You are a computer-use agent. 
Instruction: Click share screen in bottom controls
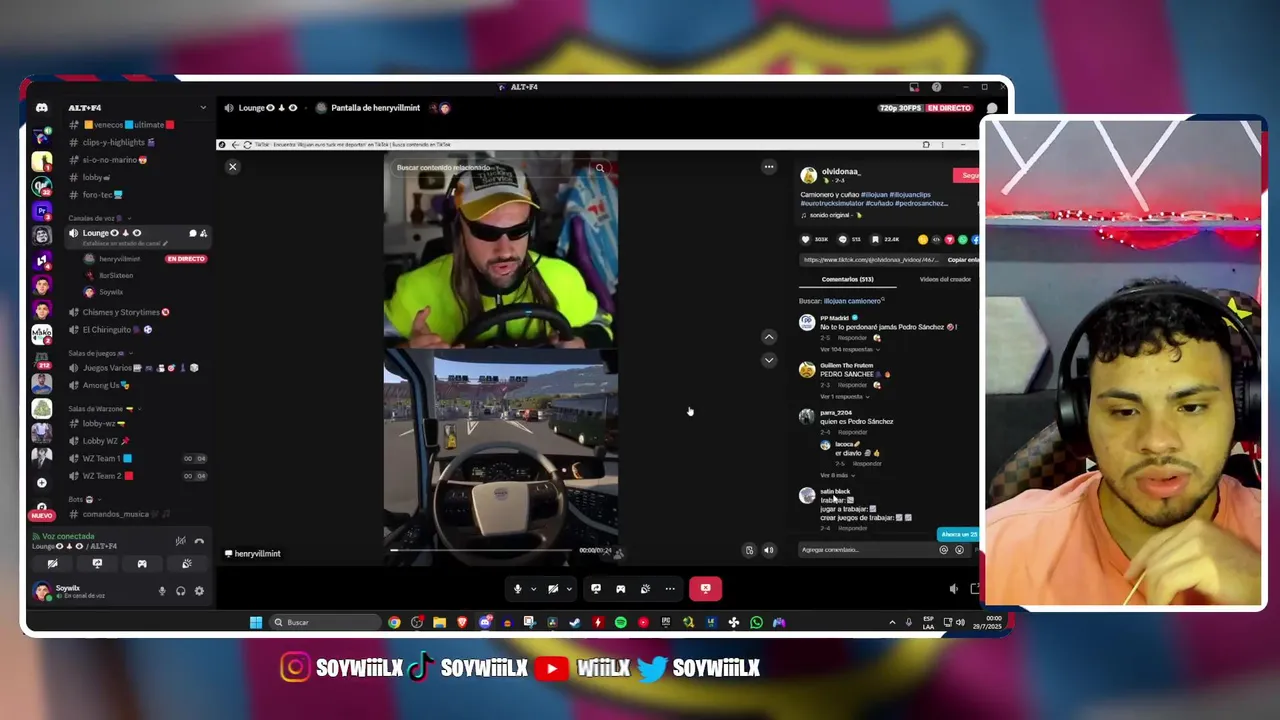click(x=596, y=589)
